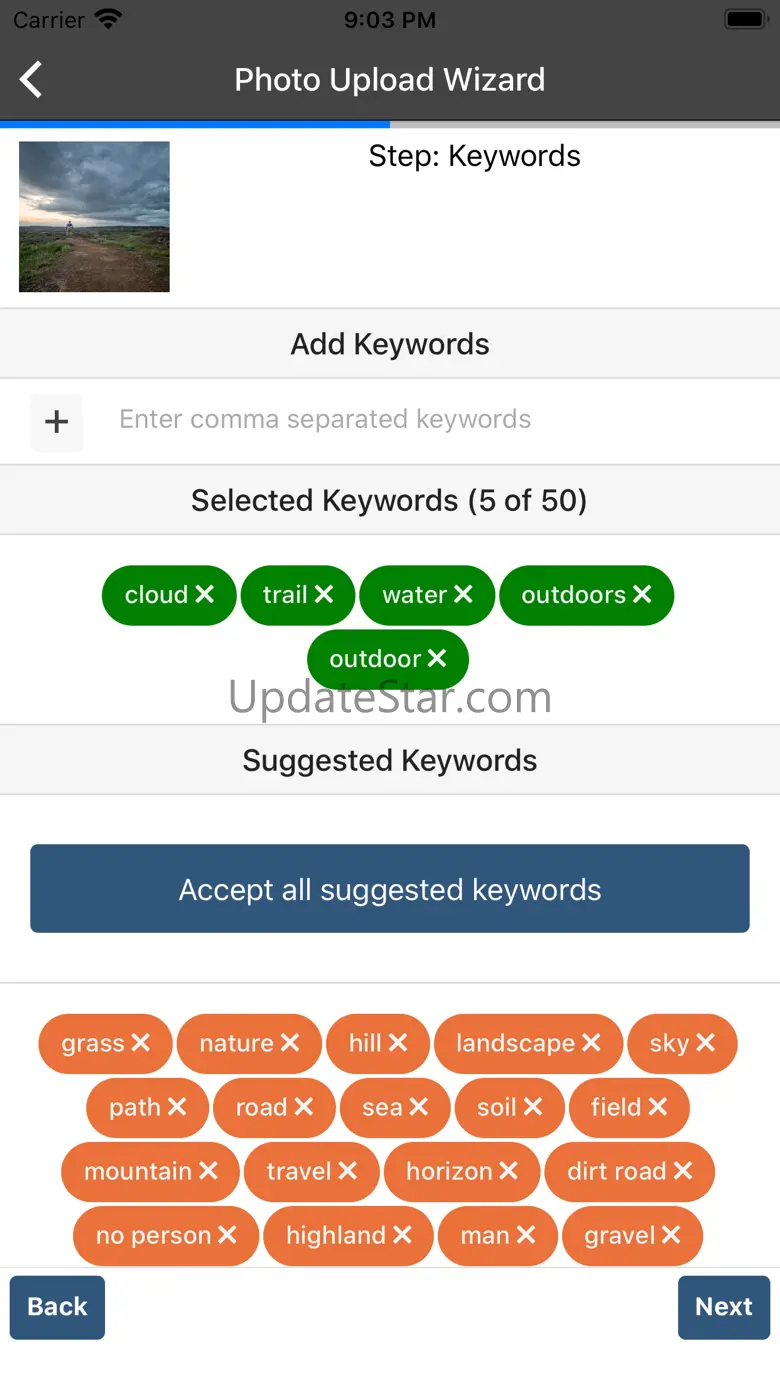Dismiss the suggested keyword 'grass'
Screen dimensions: 780x1387
point(141,1043)
